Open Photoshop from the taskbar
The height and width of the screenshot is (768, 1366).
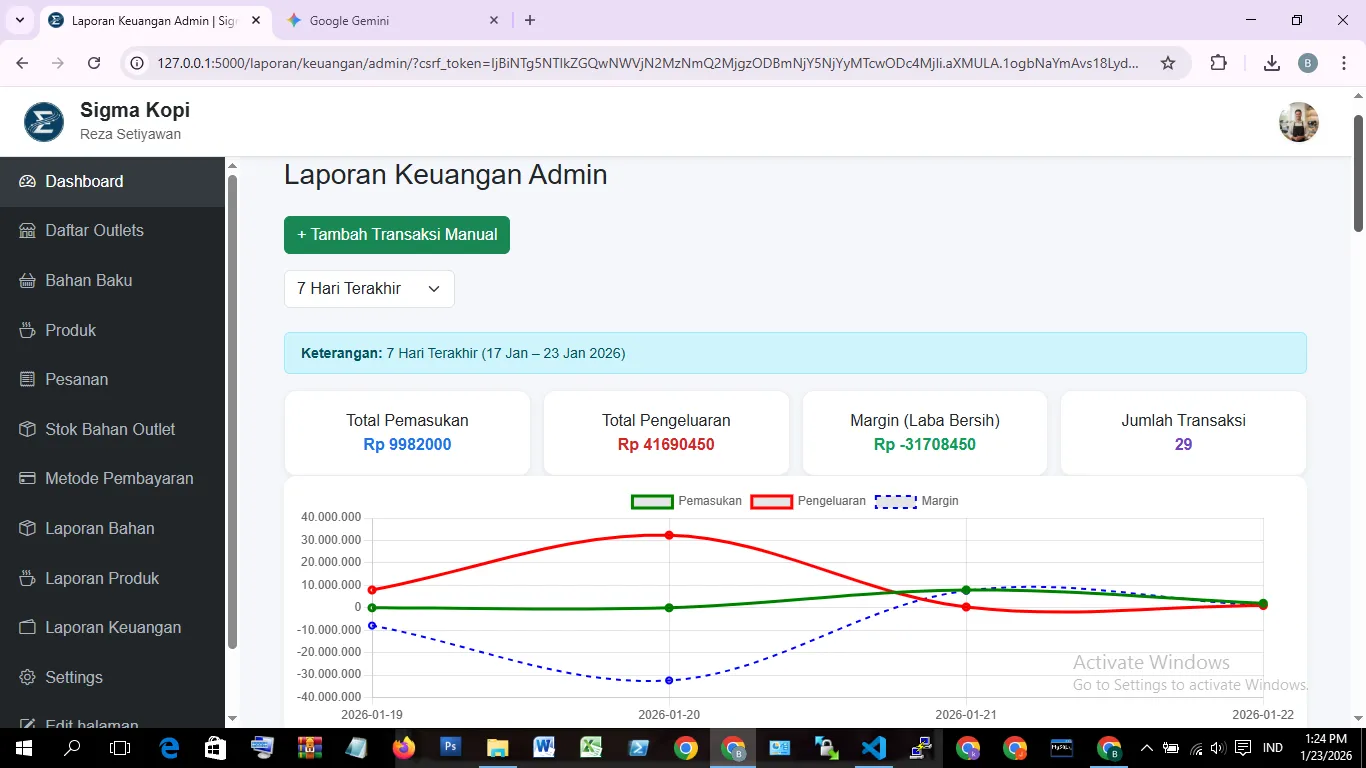point(451,748)
